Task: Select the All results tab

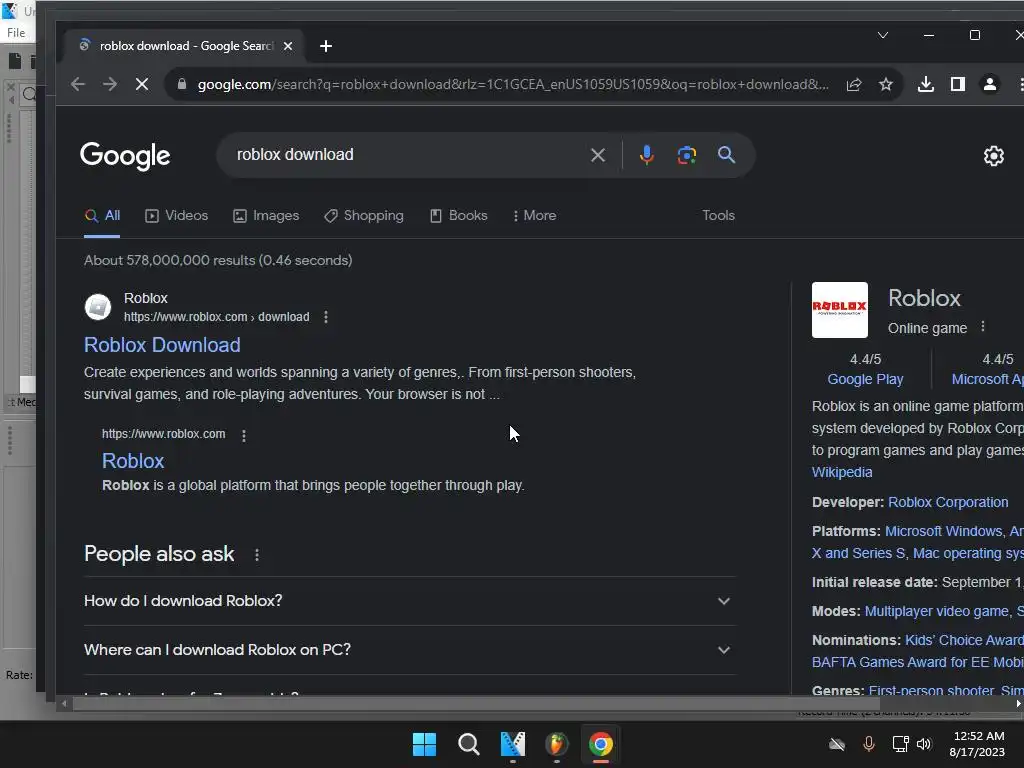Action: click(x=103, y=216)
